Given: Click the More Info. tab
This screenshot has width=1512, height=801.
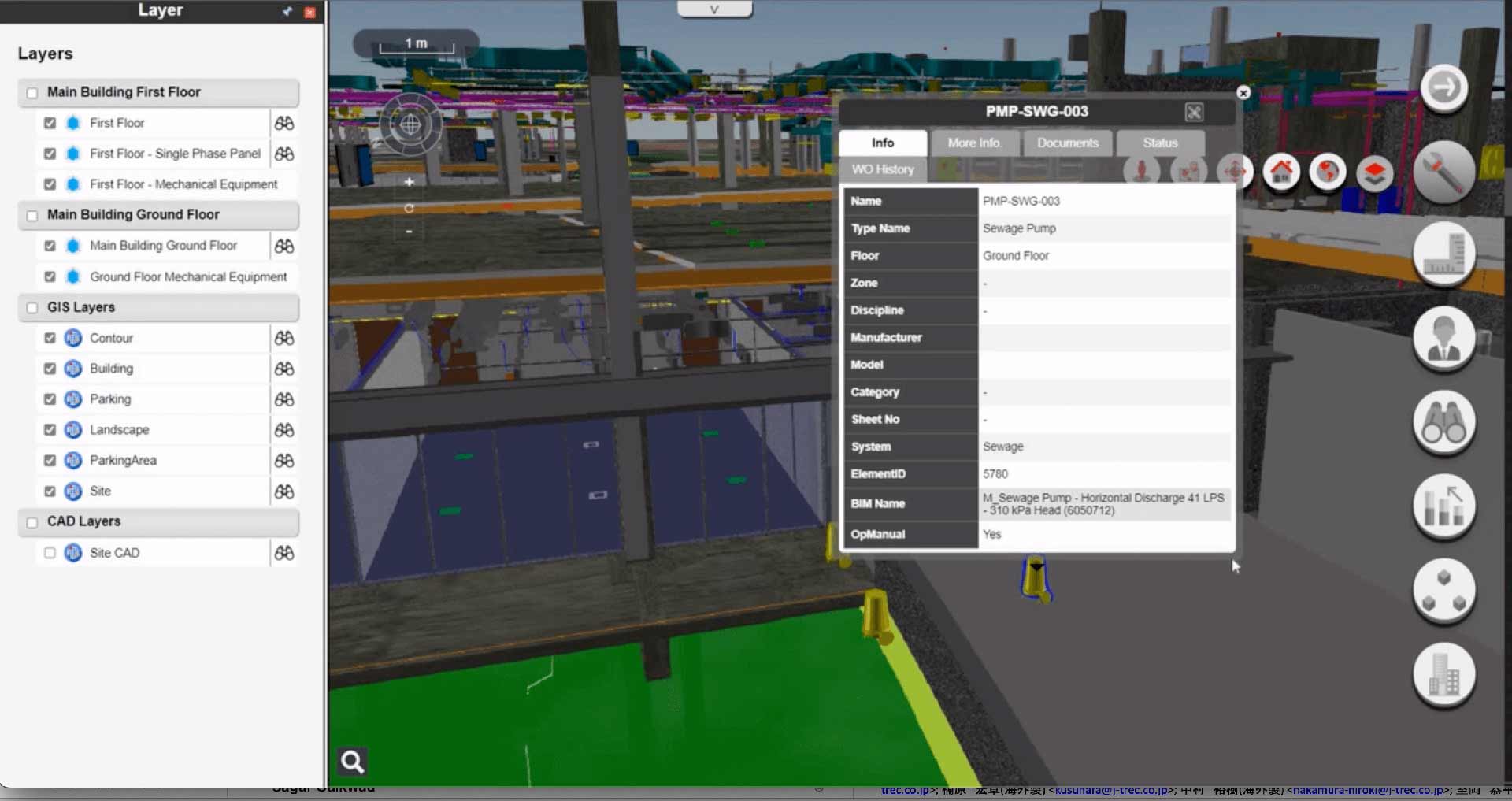Looking at the screenshot, I should coord(974,143).
